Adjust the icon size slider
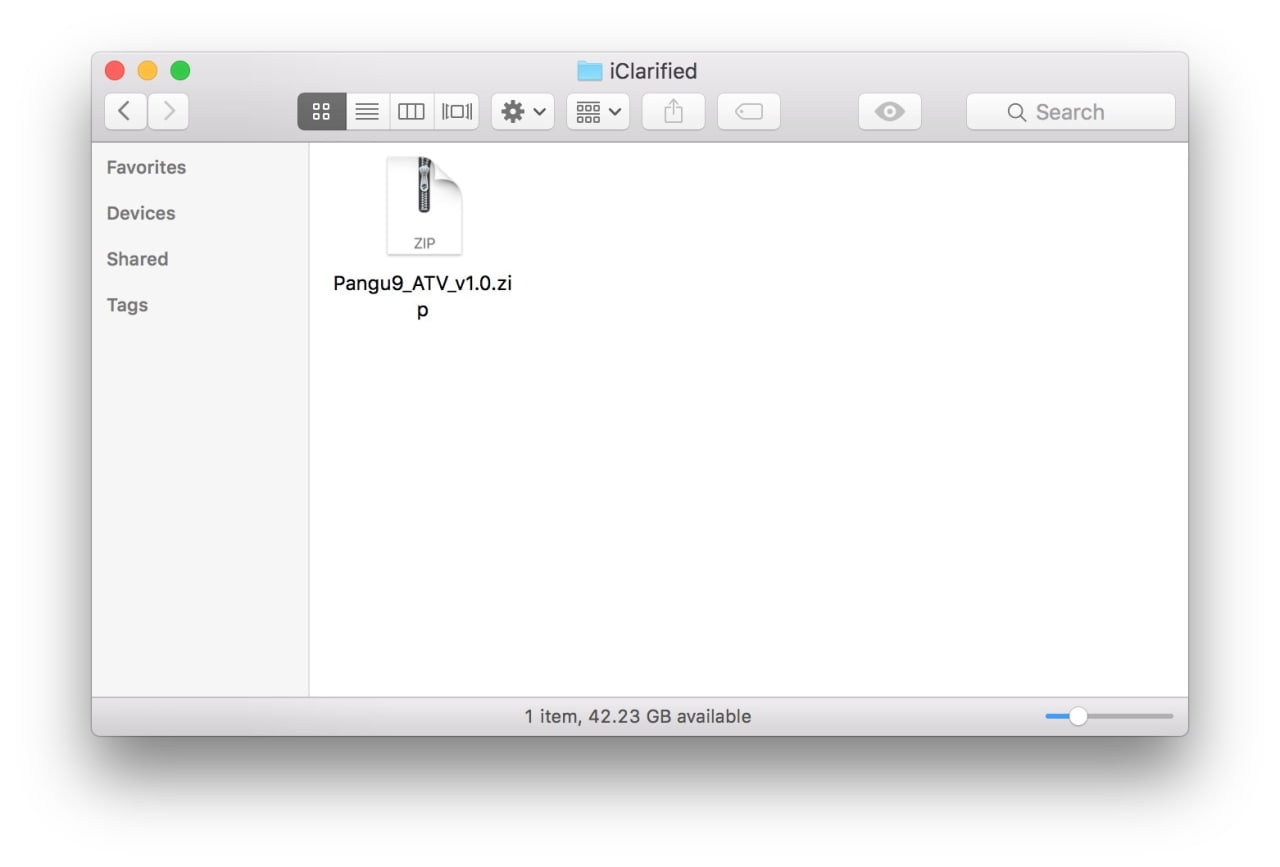1280x867 pixels. (1078, 716)
